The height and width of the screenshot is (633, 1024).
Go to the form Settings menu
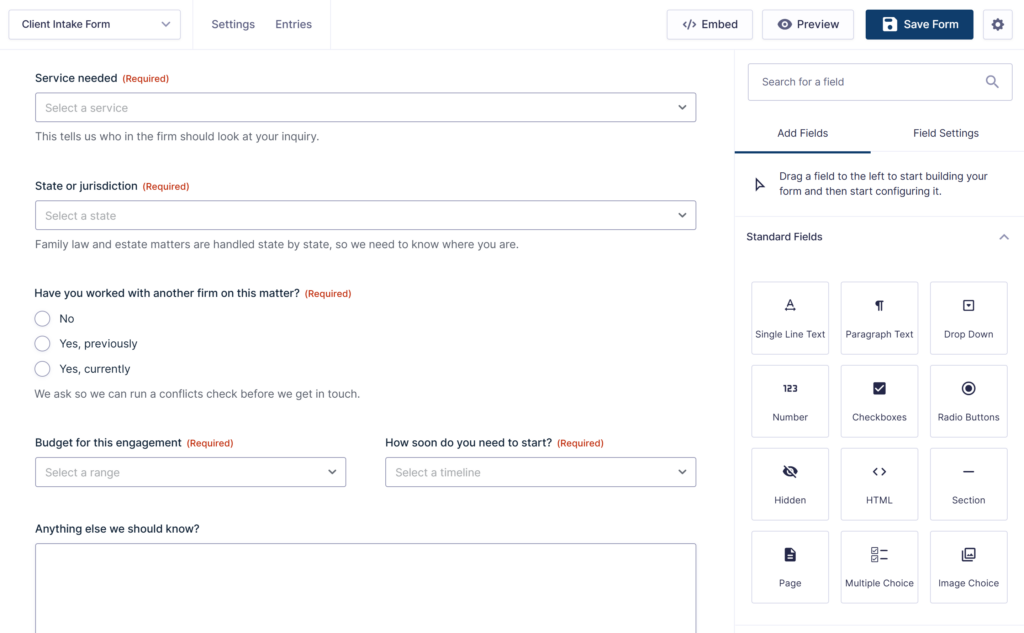pos(232,24)
